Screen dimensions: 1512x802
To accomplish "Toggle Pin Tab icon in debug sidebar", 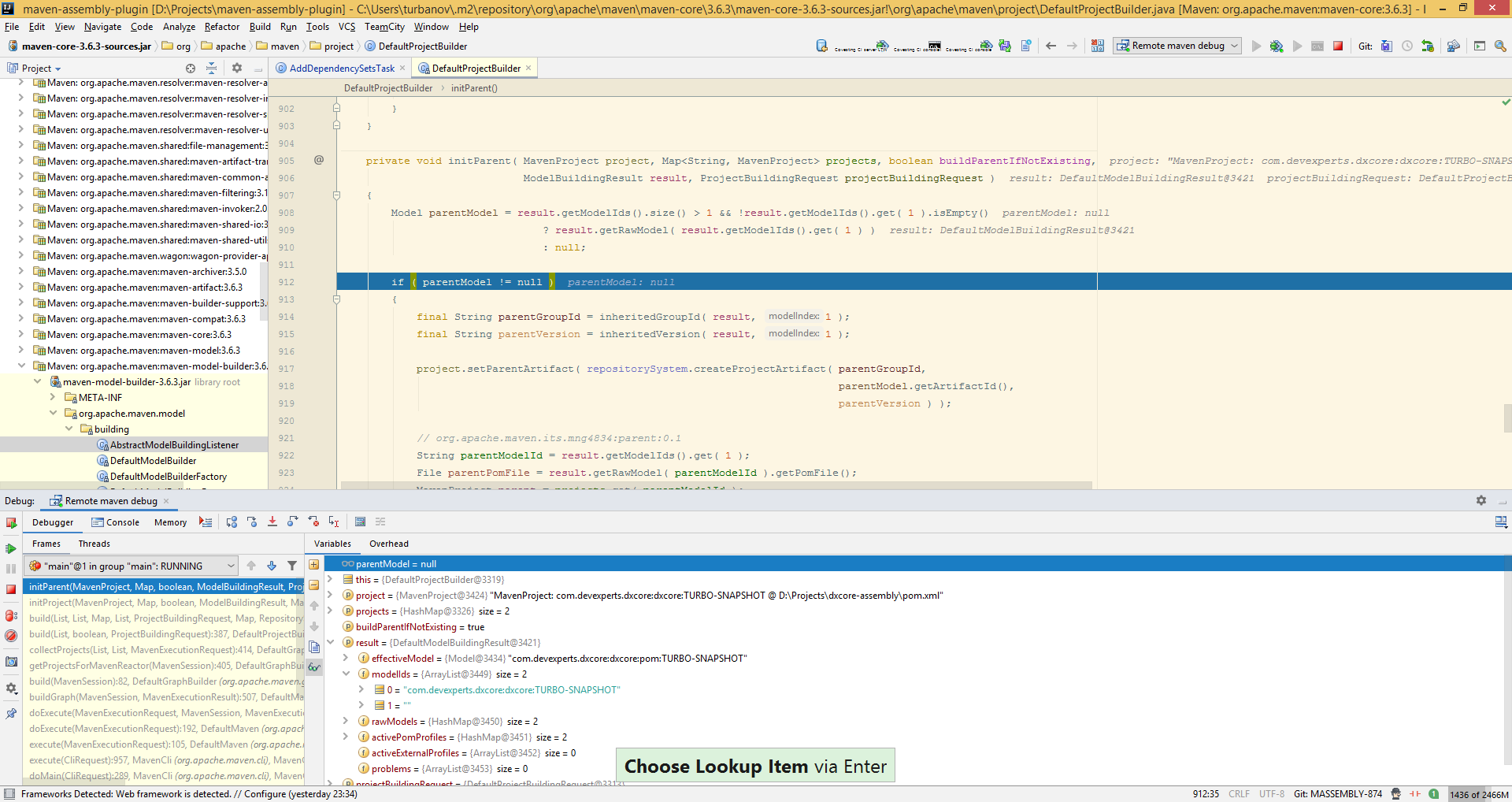I will coord(11,714).
